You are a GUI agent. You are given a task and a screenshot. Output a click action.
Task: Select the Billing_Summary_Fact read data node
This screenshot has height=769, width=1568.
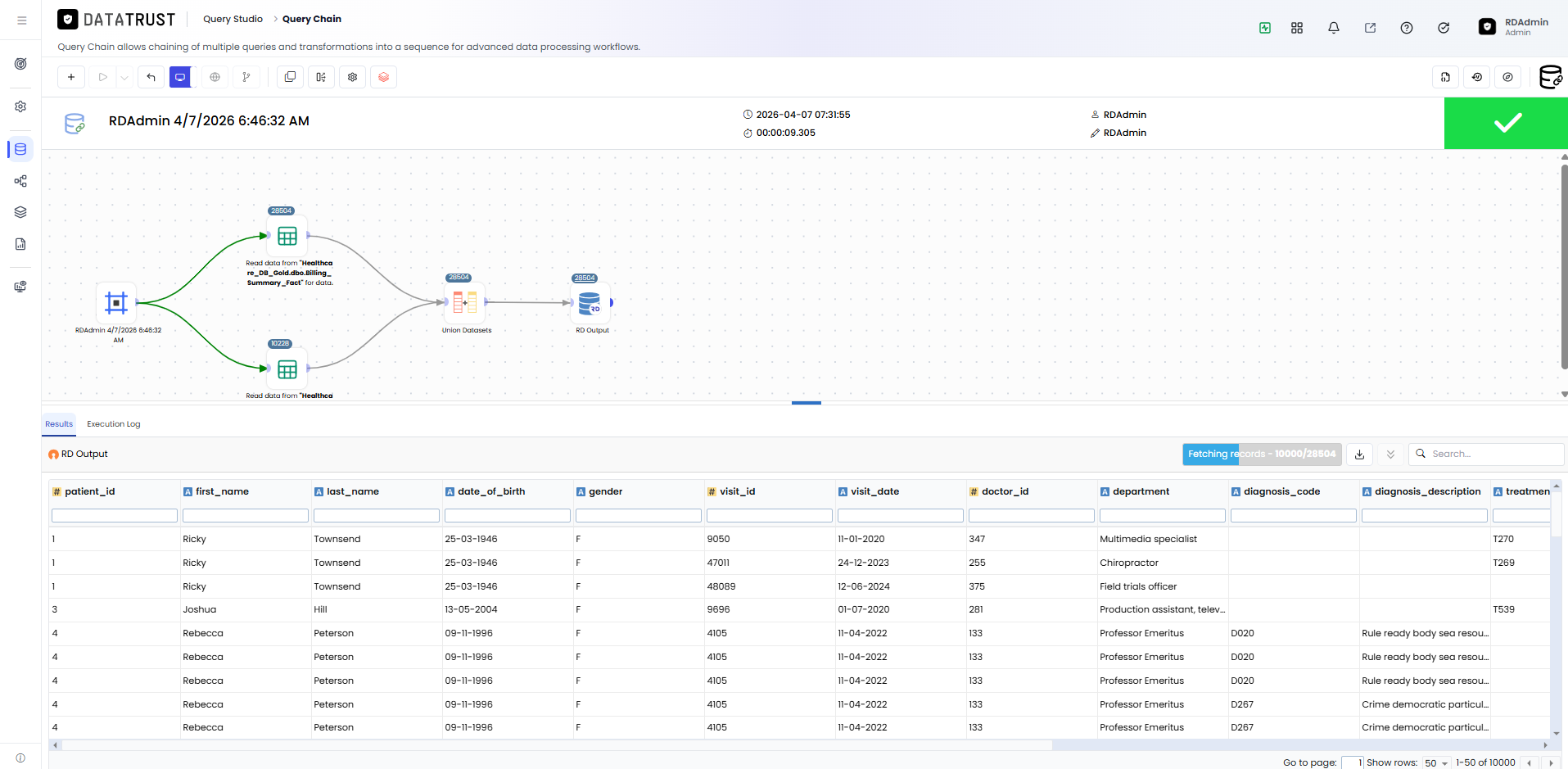click(x=287, y=236)
